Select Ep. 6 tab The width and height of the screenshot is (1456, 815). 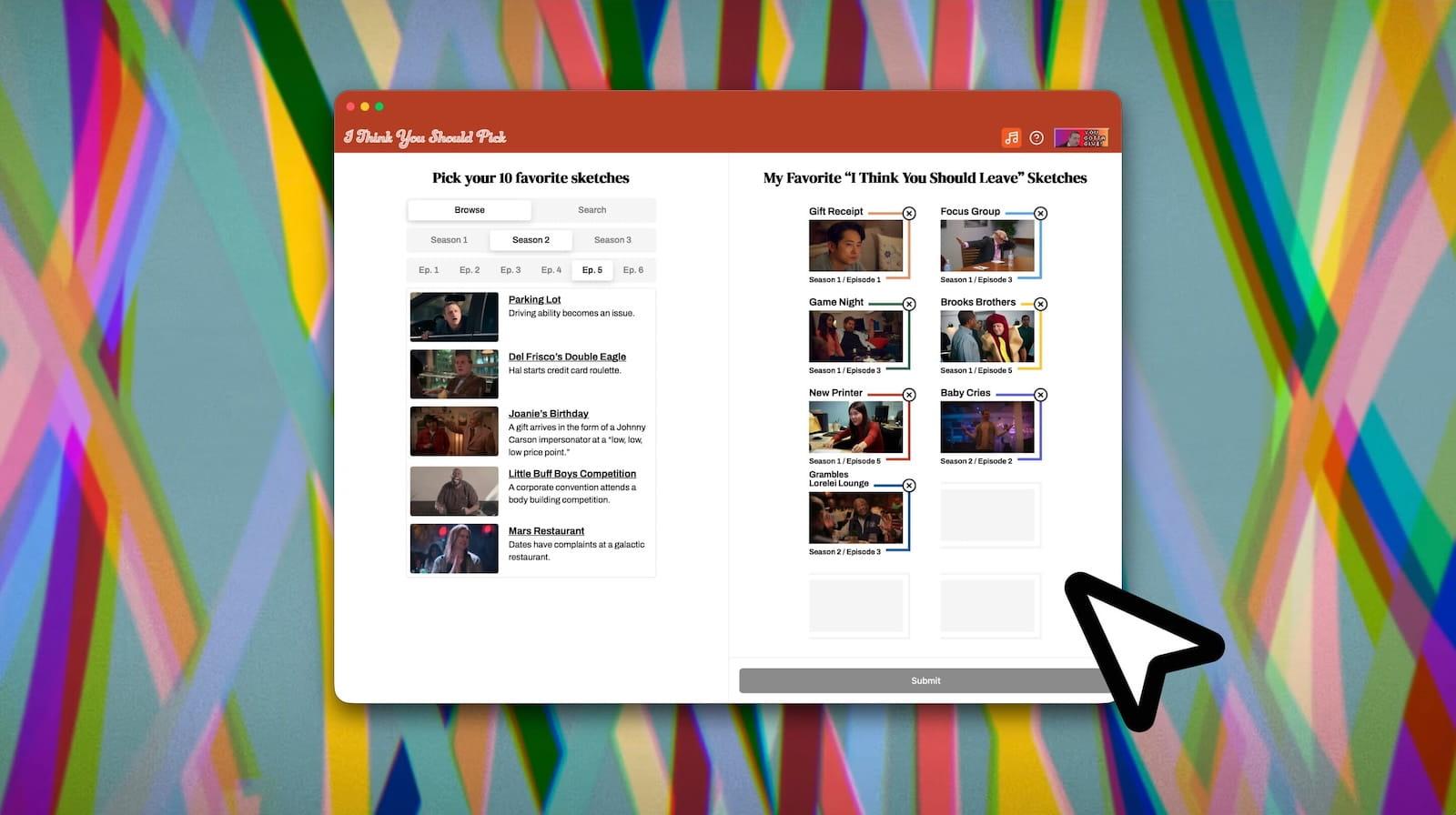pos(633,270)
